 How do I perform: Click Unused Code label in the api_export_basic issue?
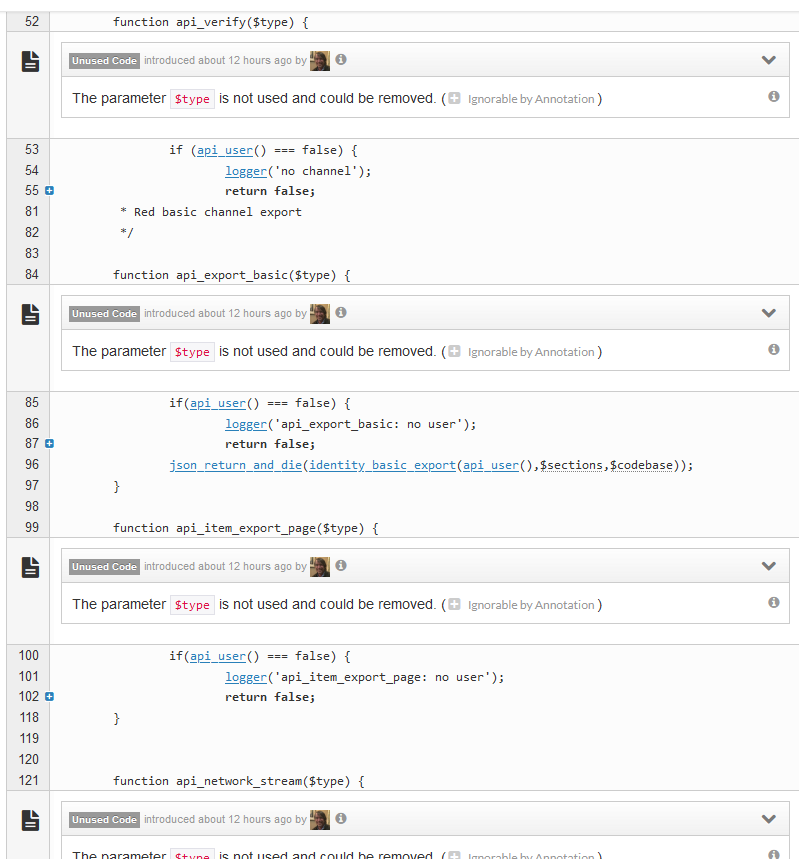[x=104, y=314]
